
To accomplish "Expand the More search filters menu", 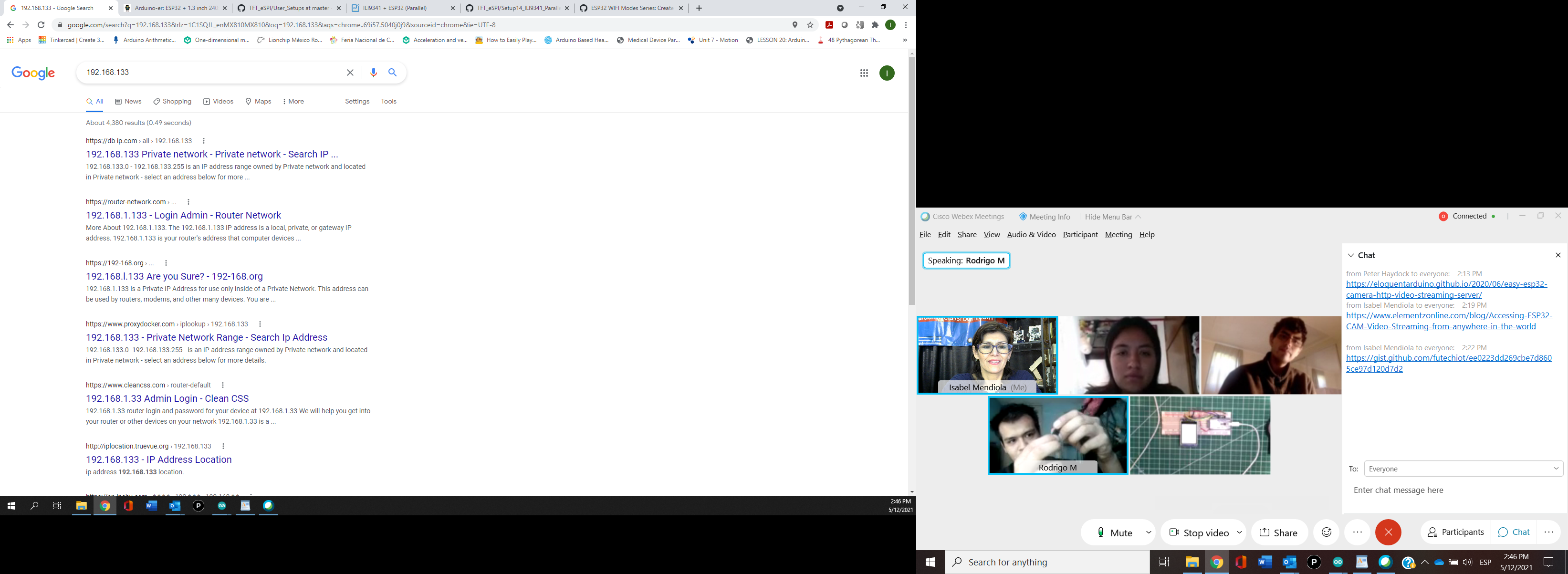I will tap(293, 102).
